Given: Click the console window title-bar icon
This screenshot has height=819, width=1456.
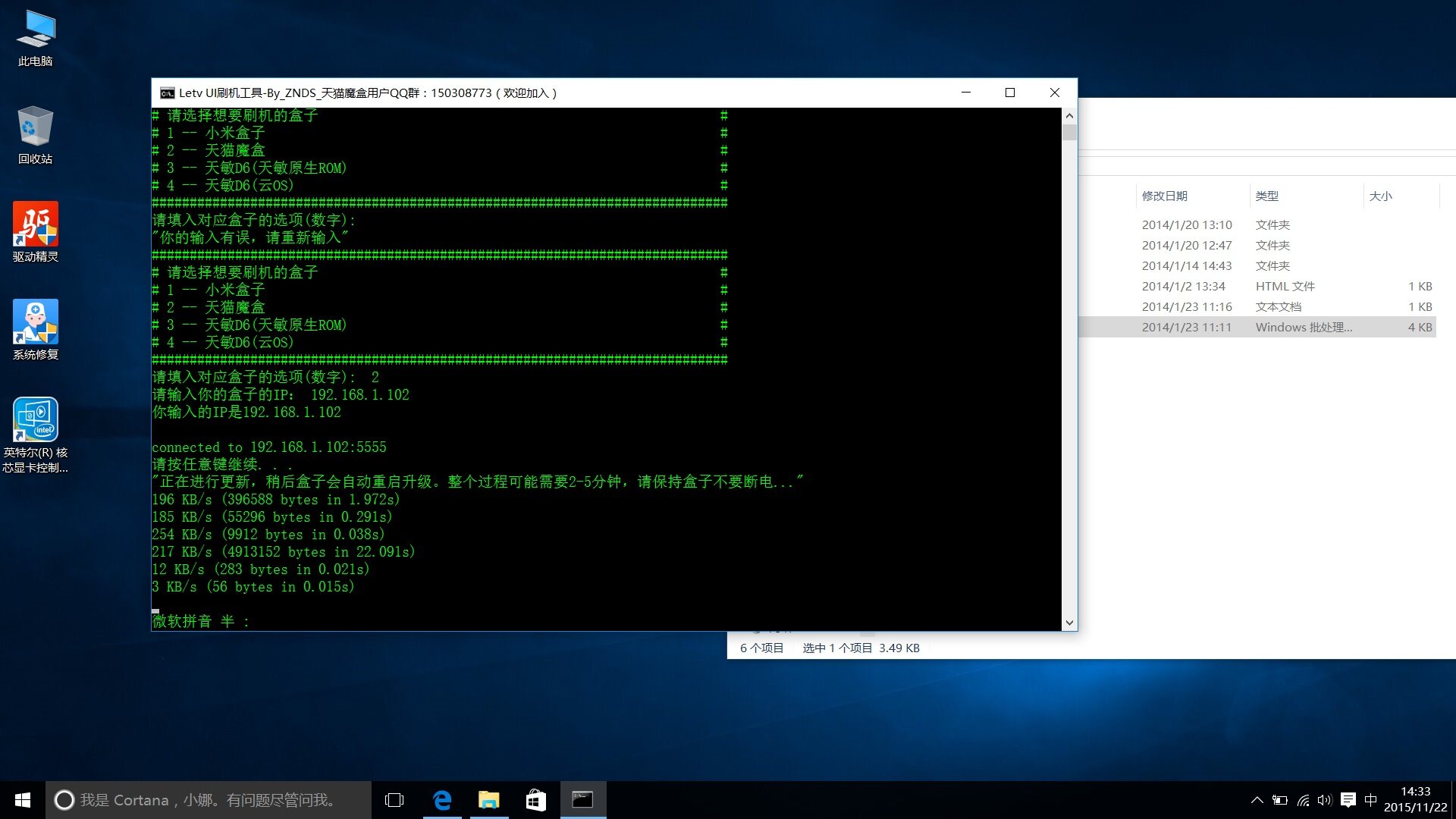Looking at the screenshot, I should [x=167, y=93].
